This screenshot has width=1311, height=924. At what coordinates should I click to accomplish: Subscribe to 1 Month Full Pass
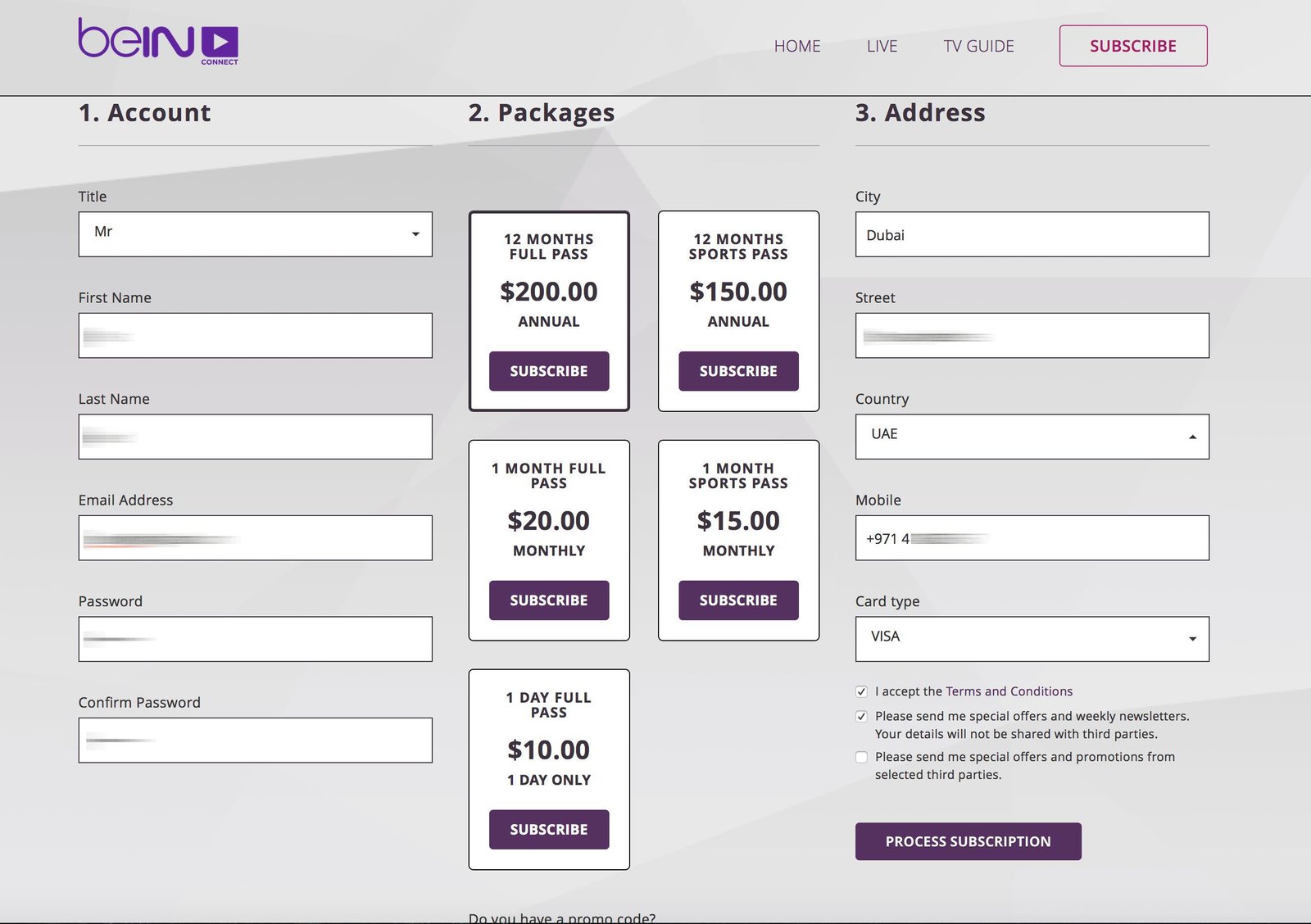click(549, 600)
